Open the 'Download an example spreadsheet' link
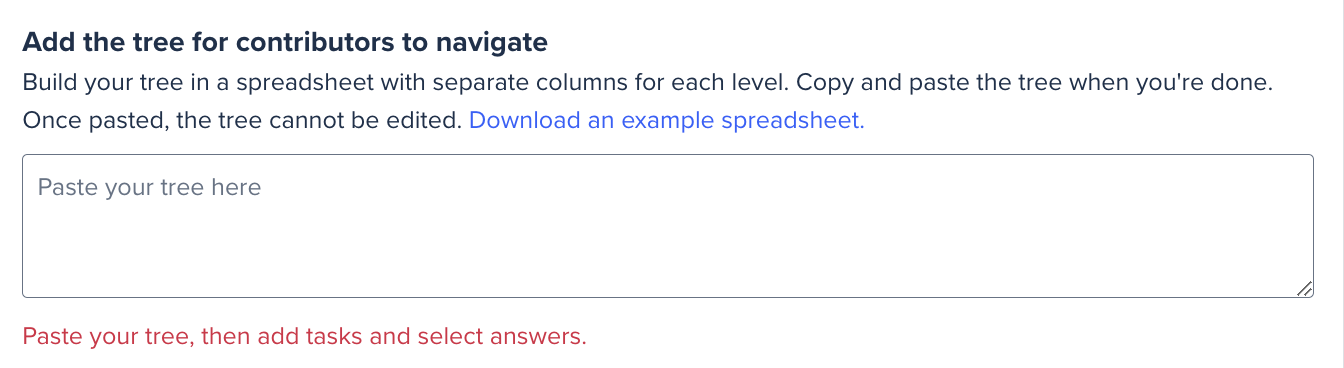The image size is (1344, 368). (666, 121)
